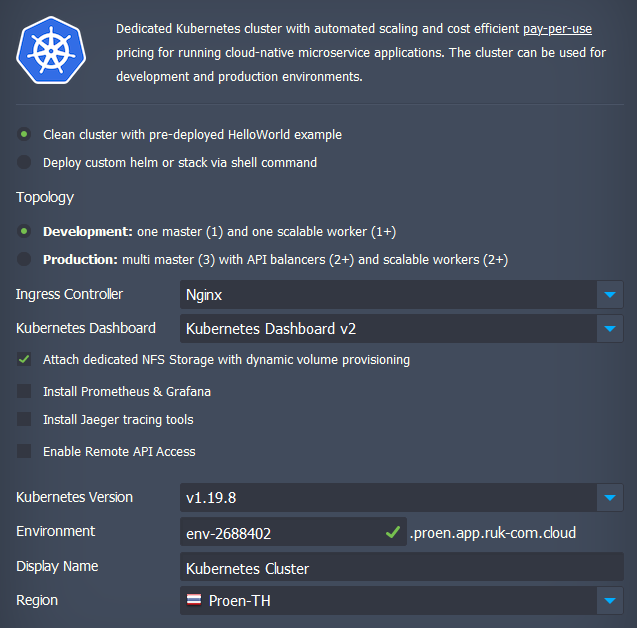Expand the Ingress Controller dropdown

pos(609,295)
